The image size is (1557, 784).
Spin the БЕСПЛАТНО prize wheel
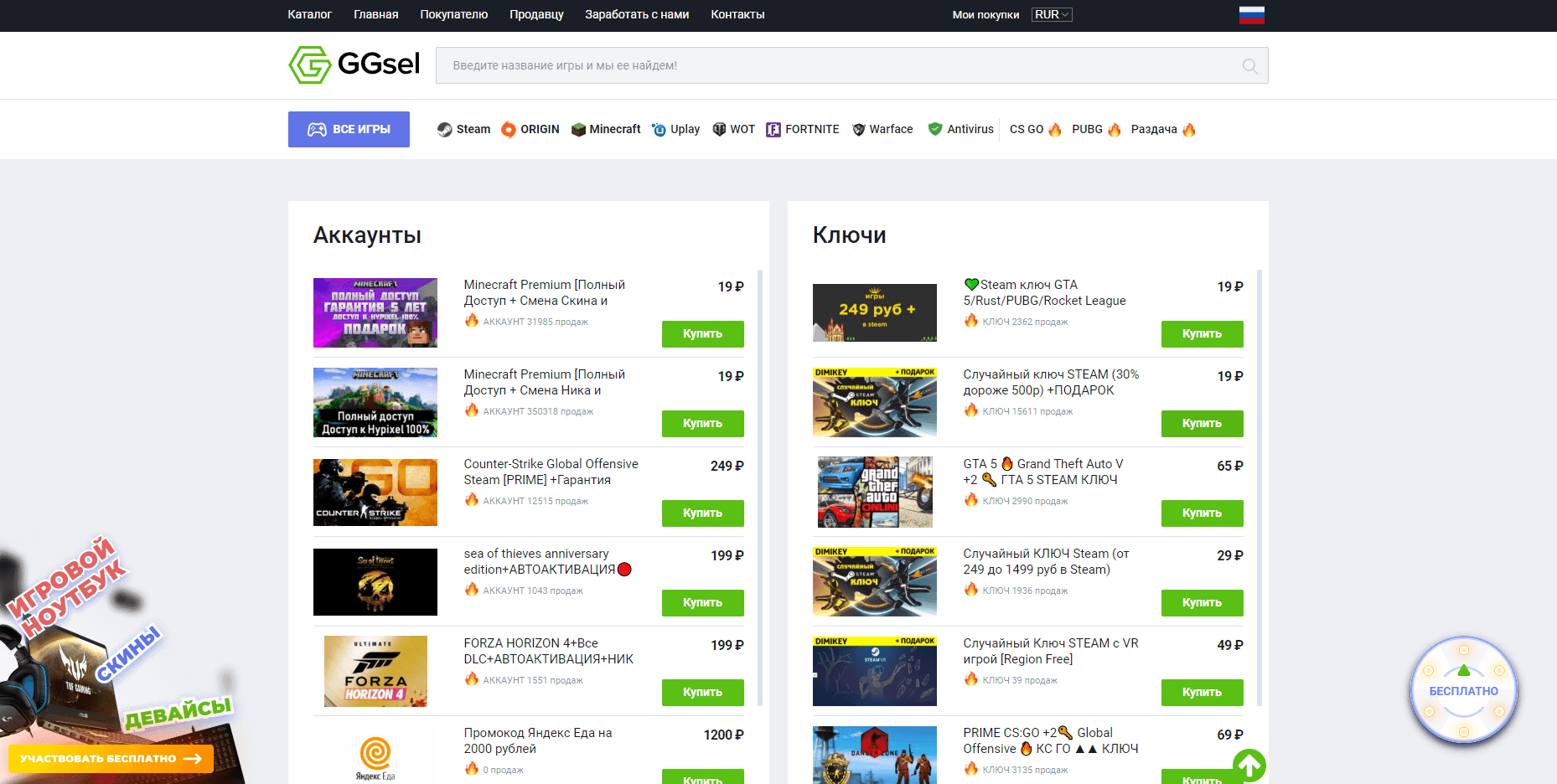point(1463,689)
